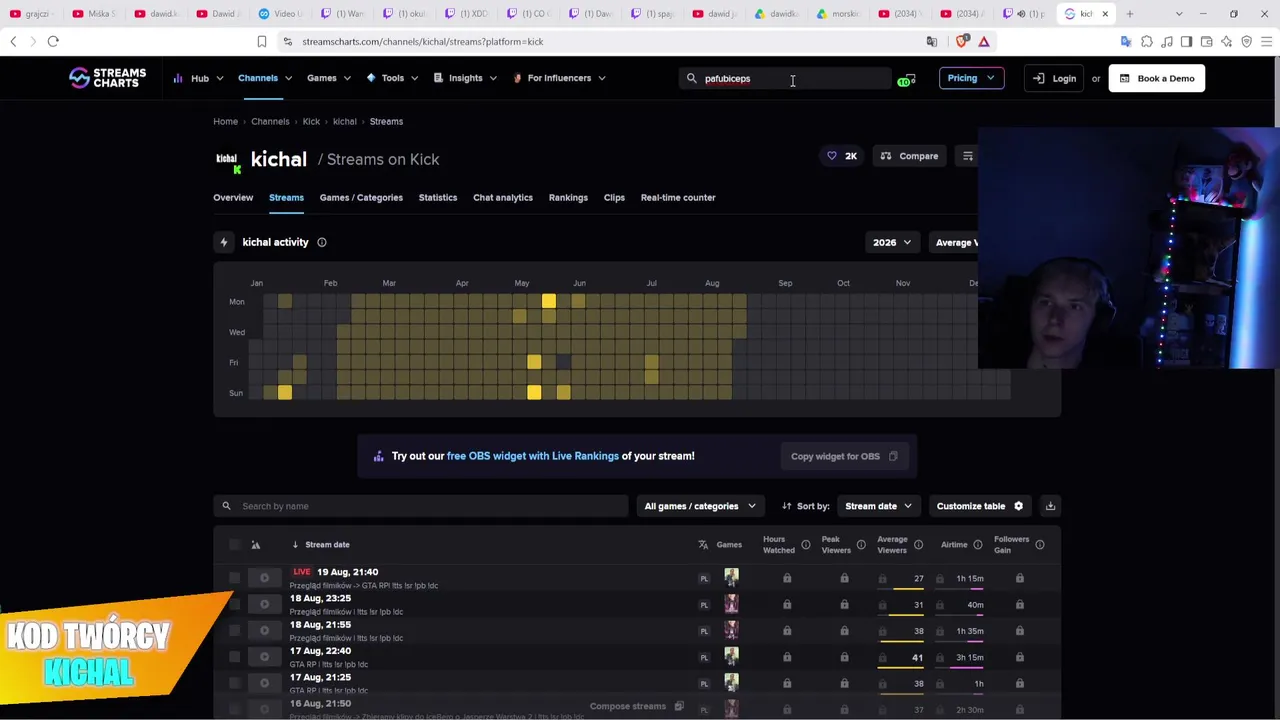Screen dimensions: 1280x720
Task: Switch to the Chat analytics tab
Action: click(x=503, y=197)
